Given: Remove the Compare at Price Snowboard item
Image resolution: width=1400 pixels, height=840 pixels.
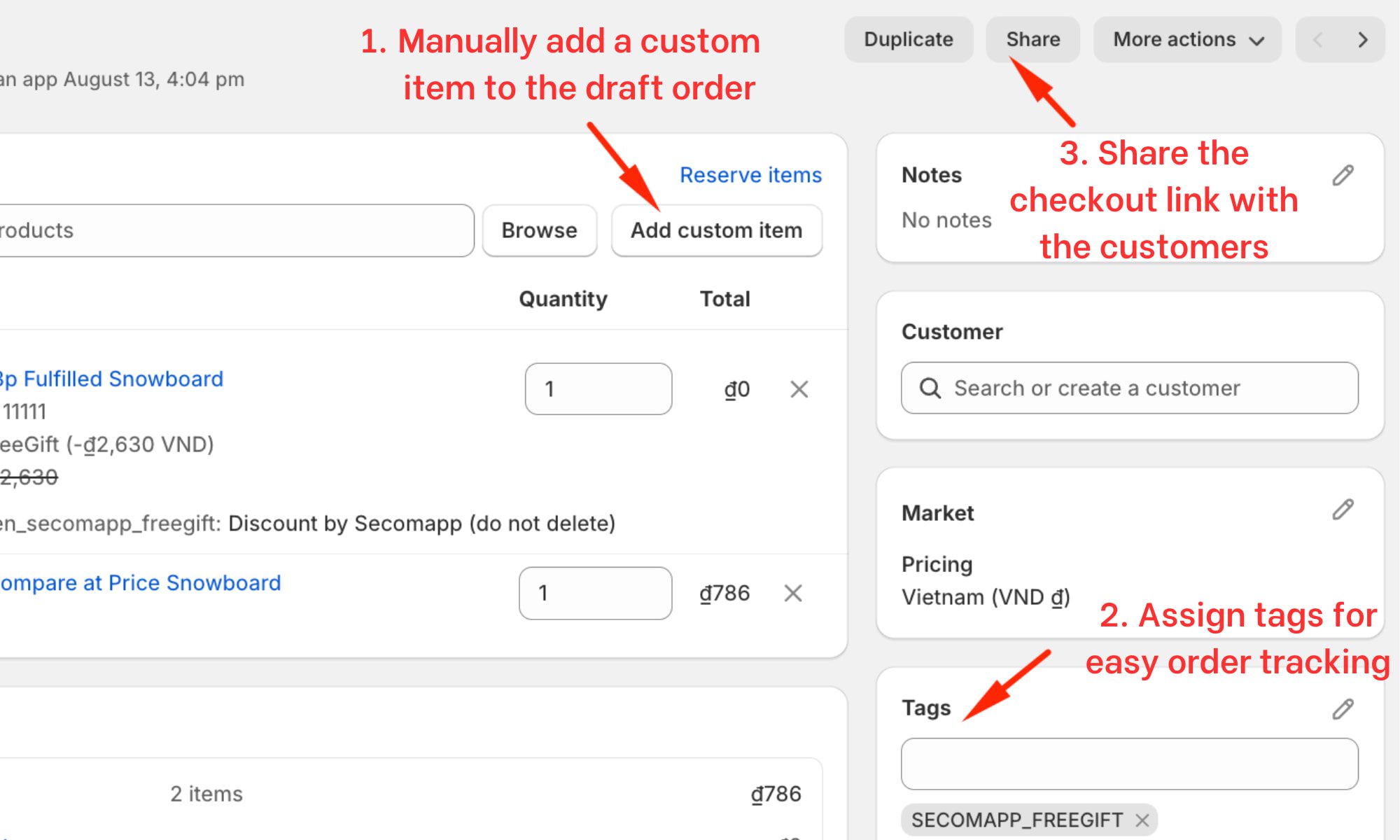Looking at the screenshot, I should click(792, 594).
